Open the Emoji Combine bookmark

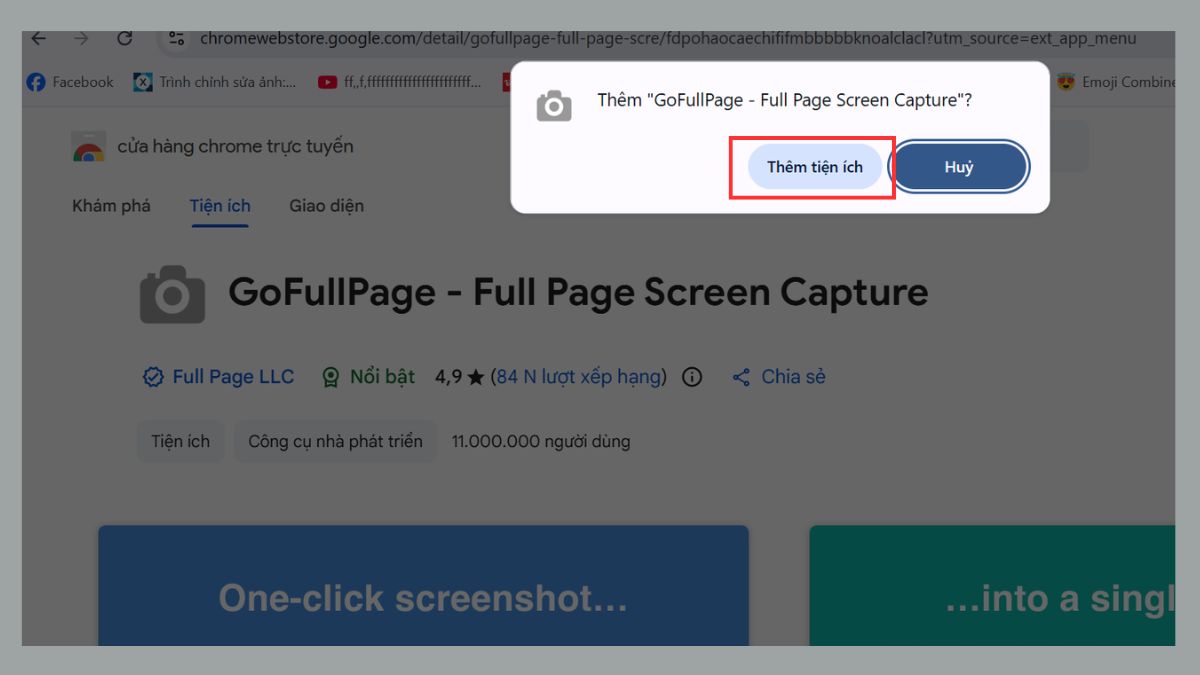(1115, 82)
